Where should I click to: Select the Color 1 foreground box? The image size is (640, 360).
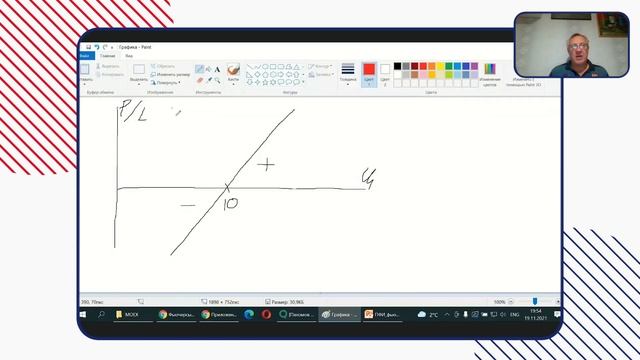[369, 74]
